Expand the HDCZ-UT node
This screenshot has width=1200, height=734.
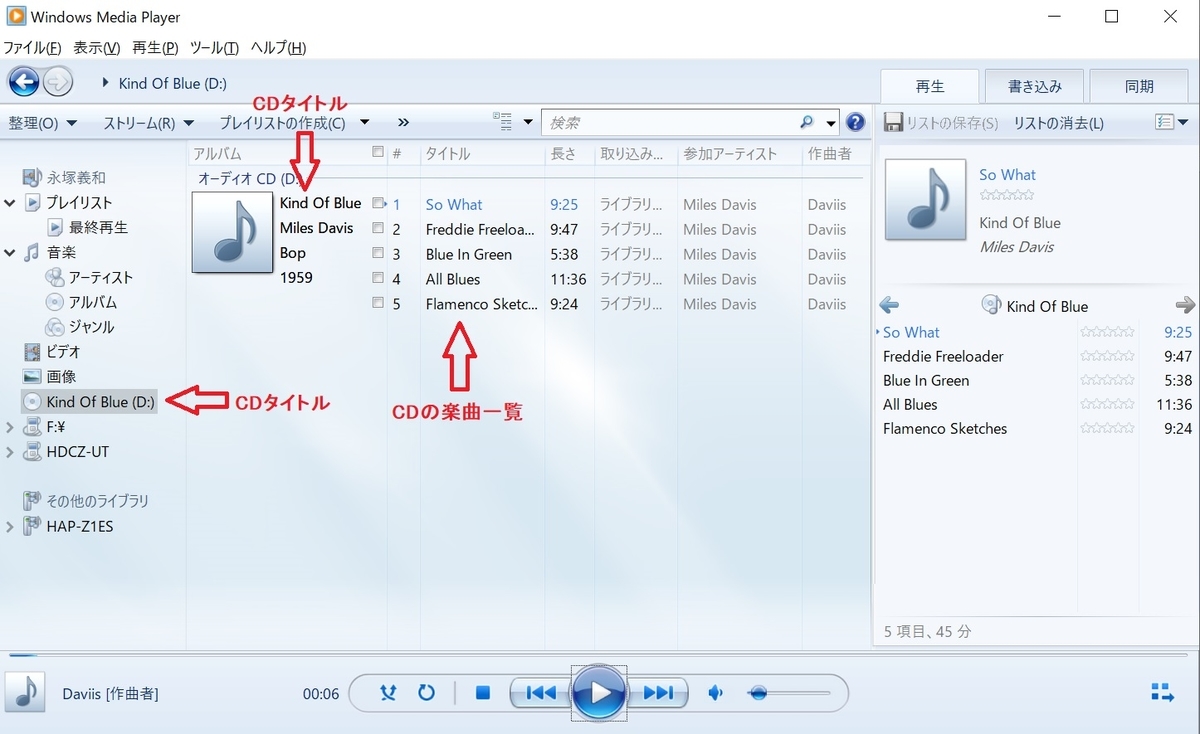tap(10, 452)
